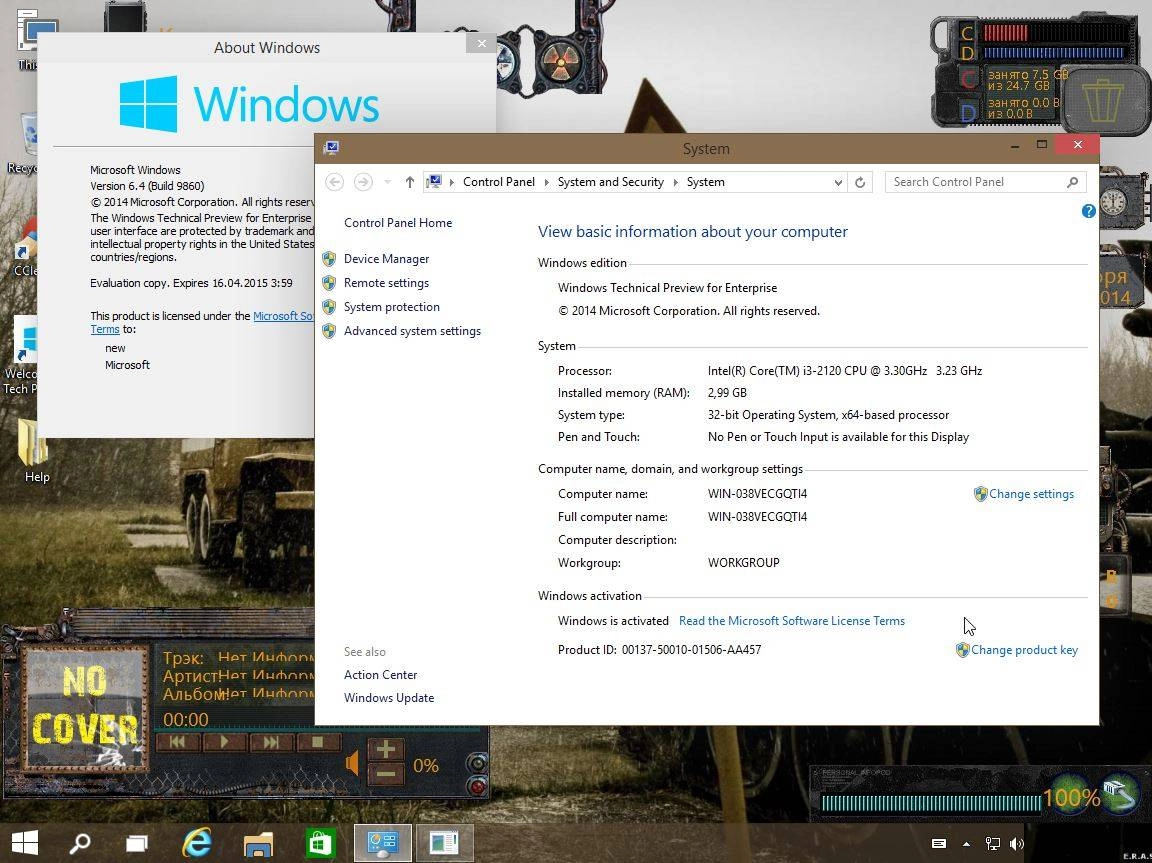Screen dimensions: 1152x863
Task: Minimize the System window
Action: [x=1015, y=145]
